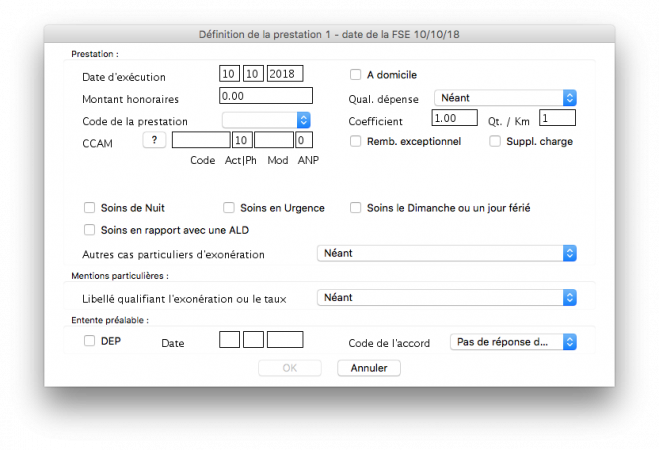
Task: Select the Entente préalable date month field
Action: point(253,339)
